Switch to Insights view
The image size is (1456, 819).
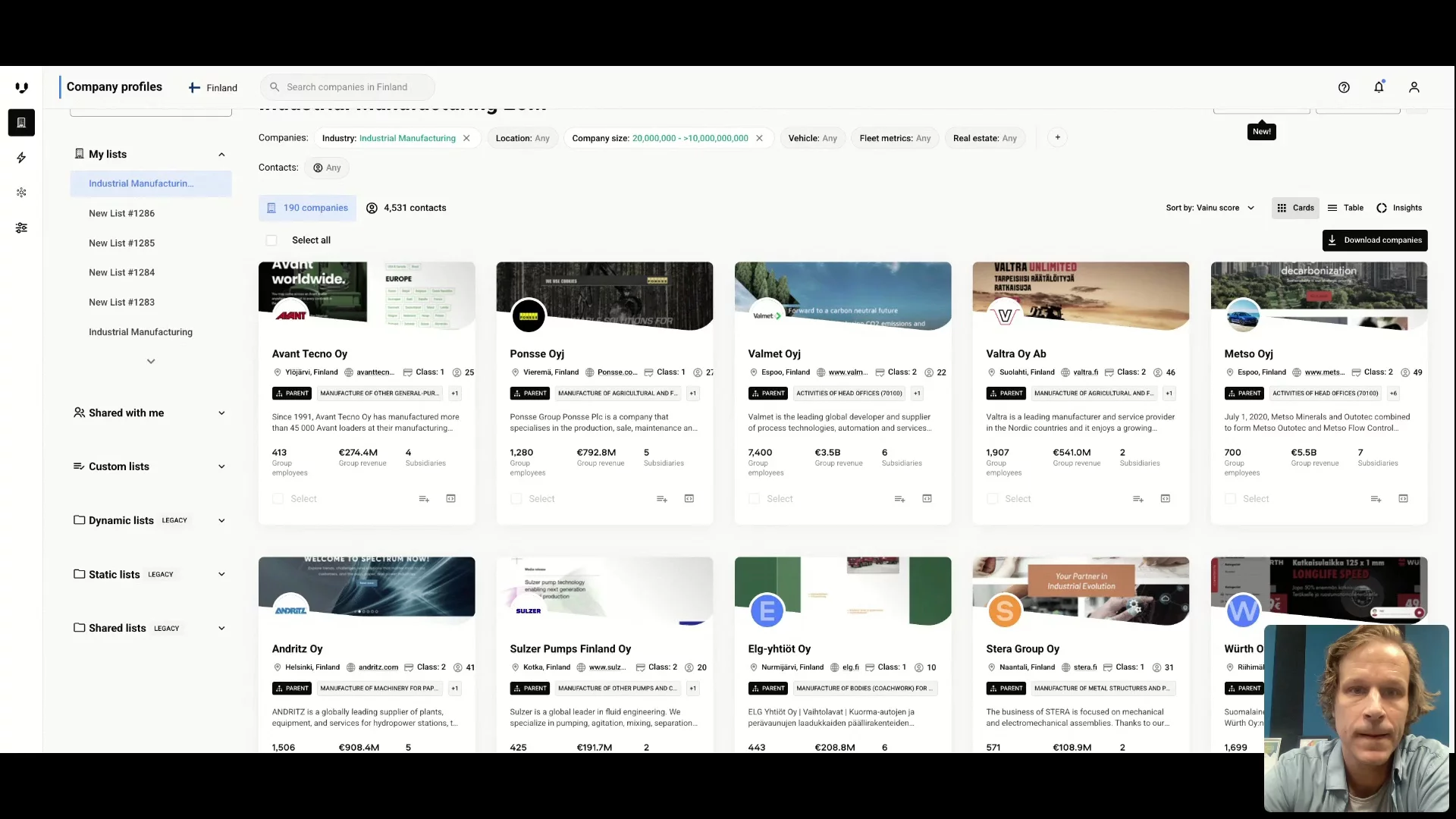tap(1399, 208)
